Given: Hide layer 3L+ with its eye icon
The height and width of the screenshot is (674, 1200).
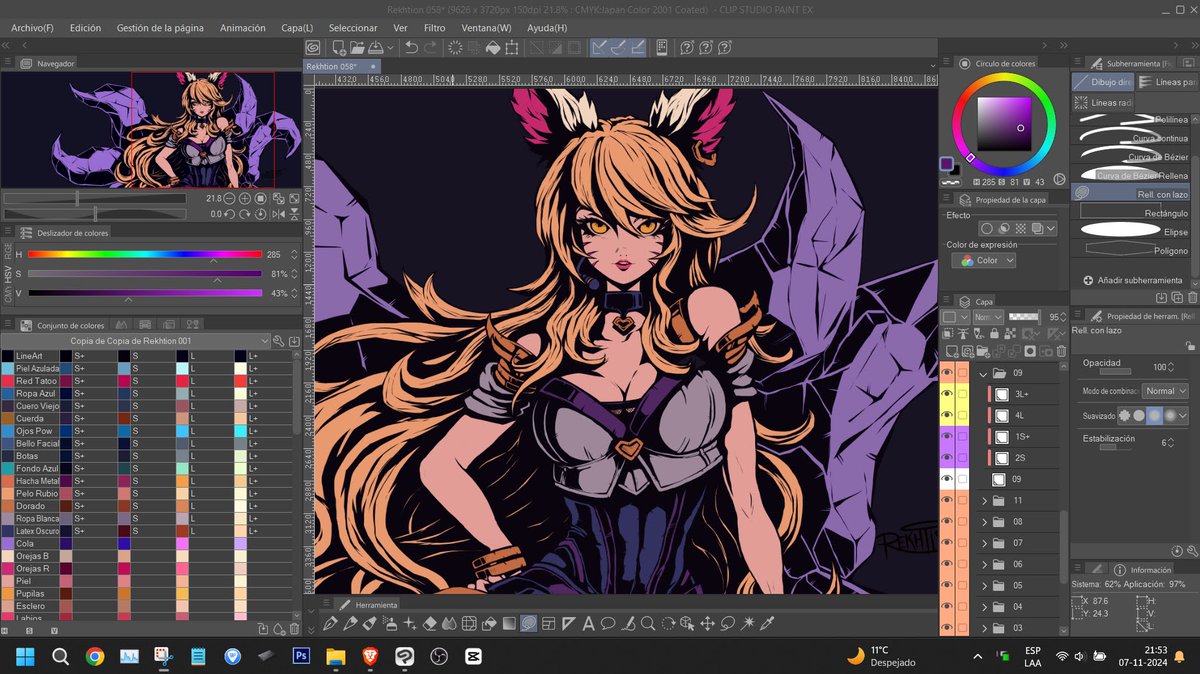Looking at the screenshot, I should coord(947,394).
